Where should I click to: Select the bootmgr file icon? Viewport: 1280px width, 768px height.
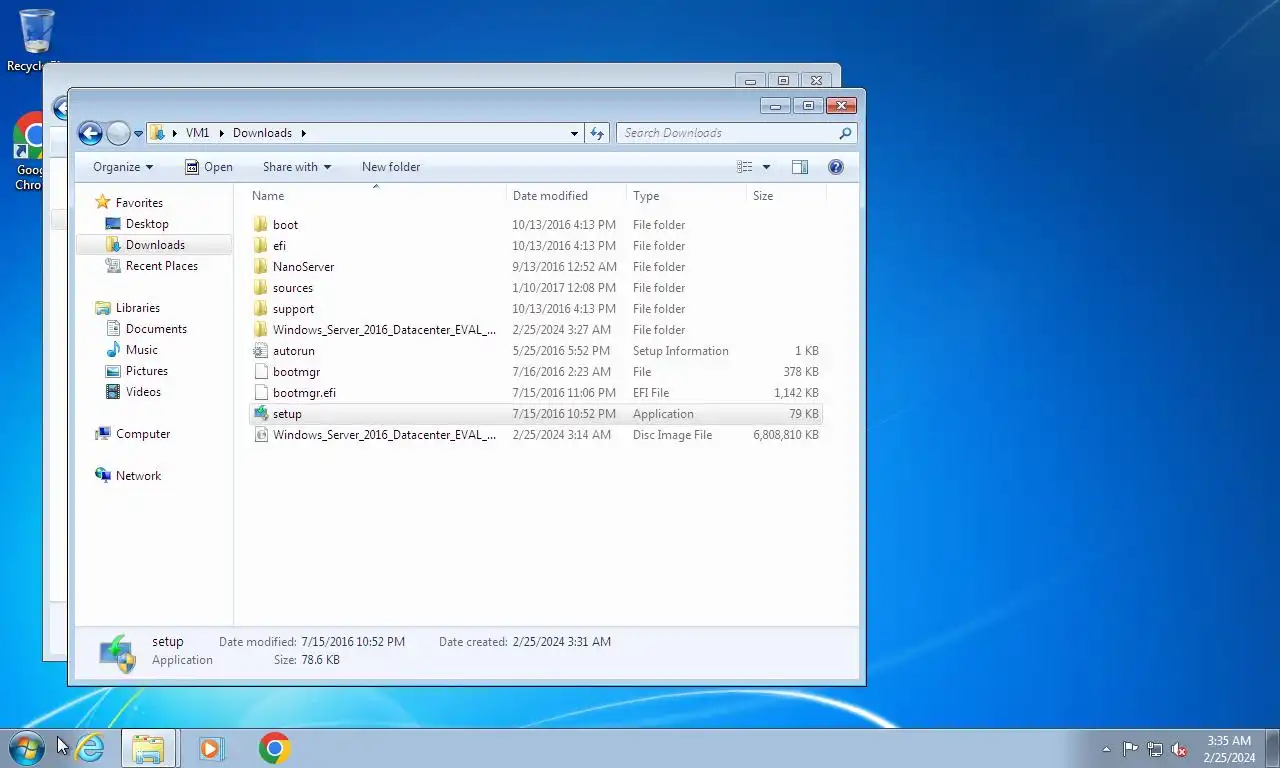(261, 372)
